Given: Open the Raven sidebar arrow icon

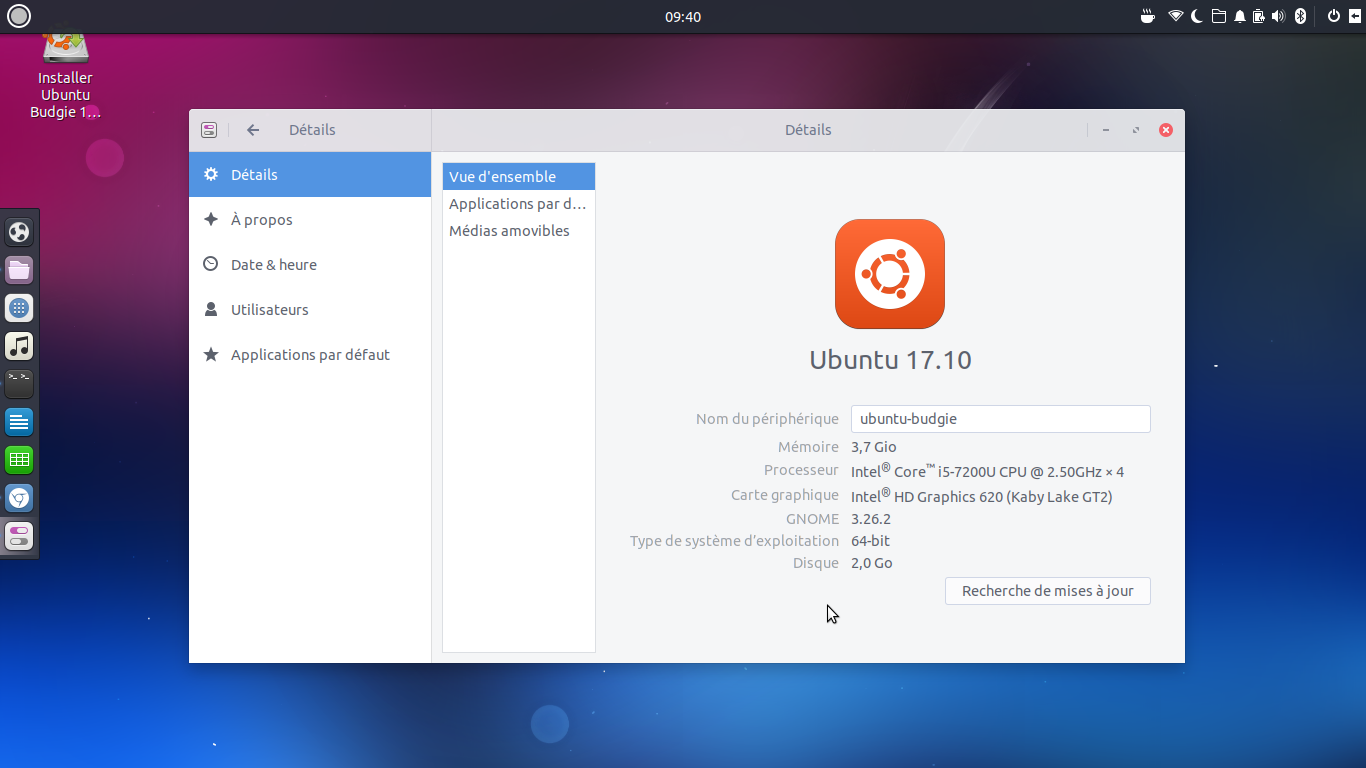Looking at the screenshot, I should pyautogui.click(x=1354, y=16).
